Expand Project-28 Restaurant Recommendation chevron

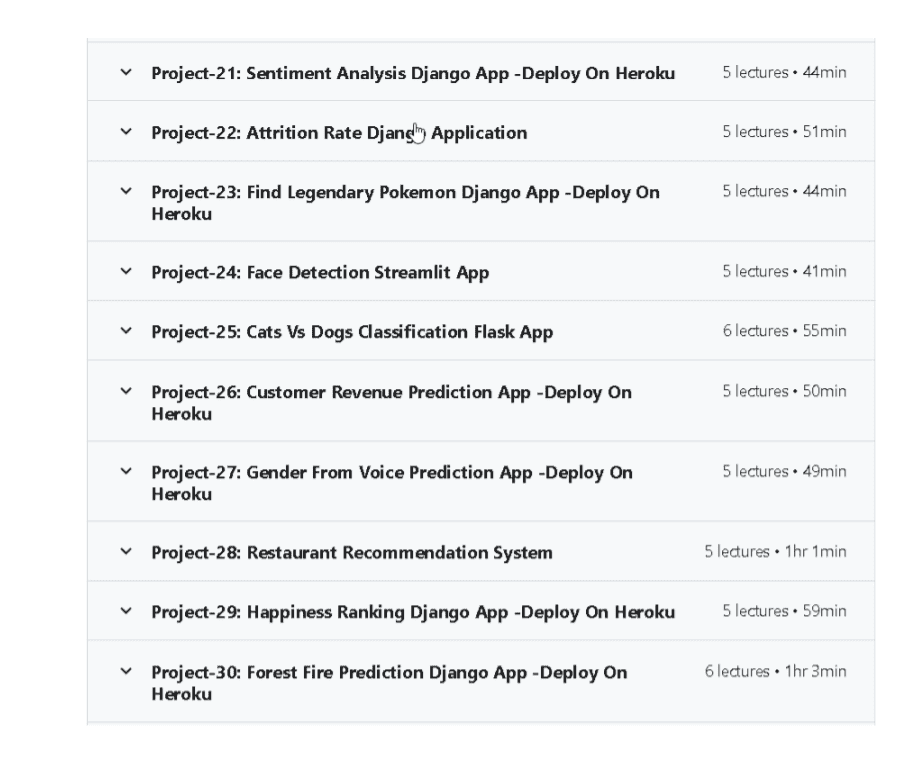(x=126, y=552)
